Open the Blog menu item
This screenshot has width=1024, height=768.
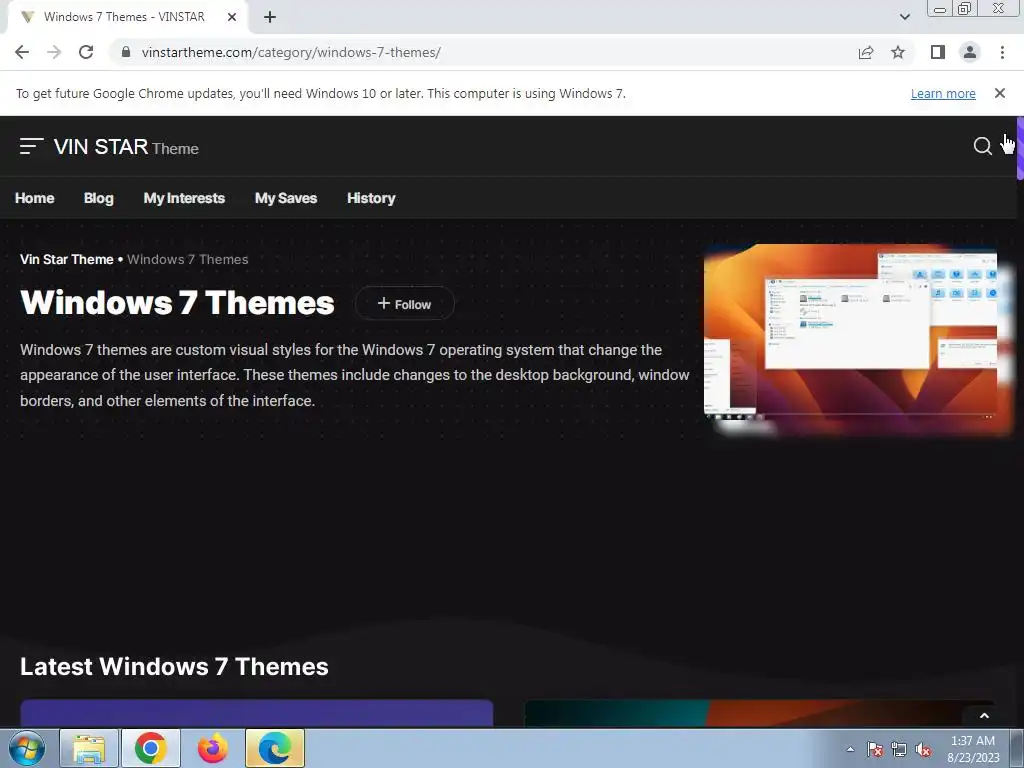[x=99, y=198]
